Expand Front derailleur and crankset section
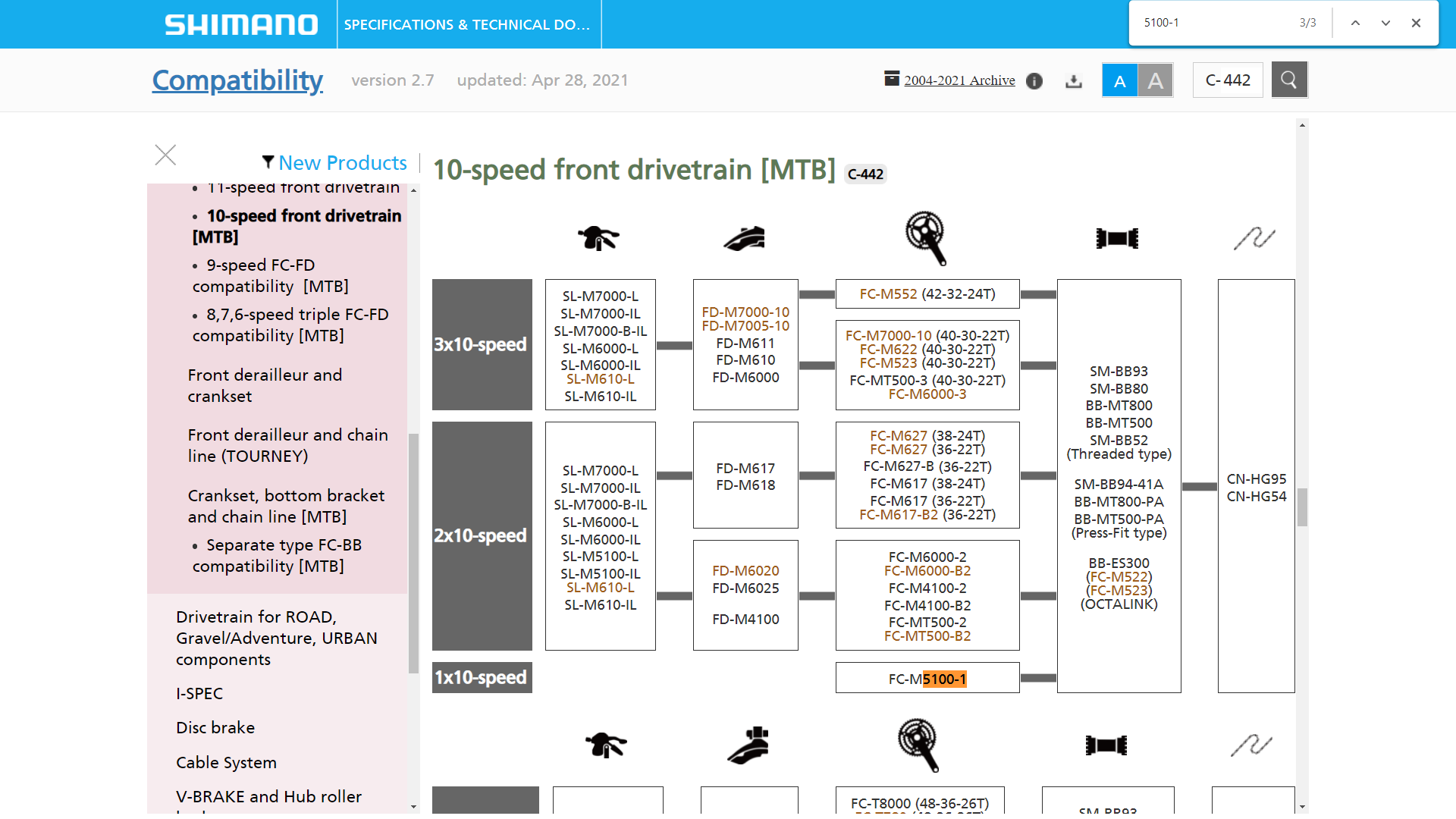The height and width of the screenshot is (819, 1456). click(x=265, y=385)
